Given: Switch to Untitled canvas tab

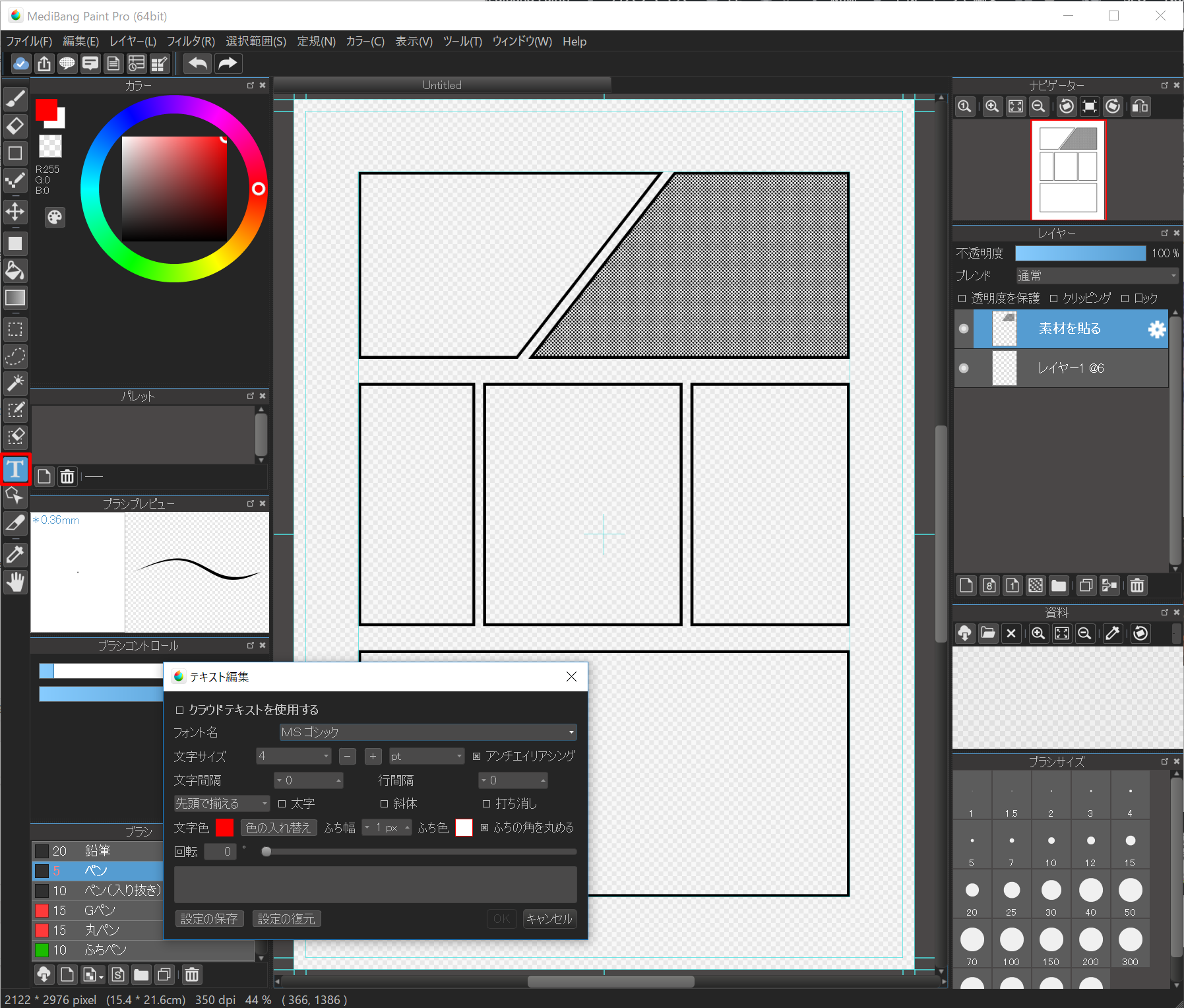Looking at the screenshot, I should point(442,85).
